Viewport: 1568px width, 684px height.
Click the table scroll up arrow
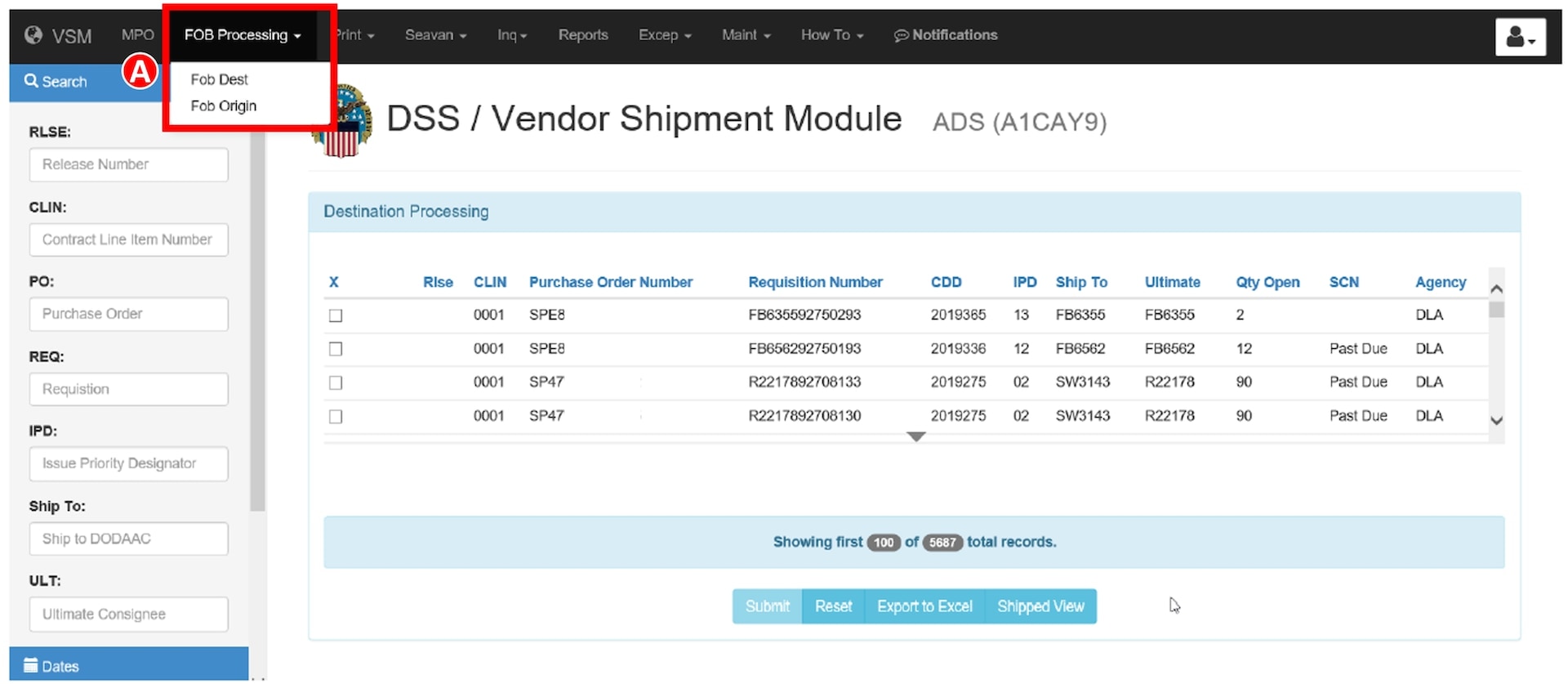point(1496,288)
